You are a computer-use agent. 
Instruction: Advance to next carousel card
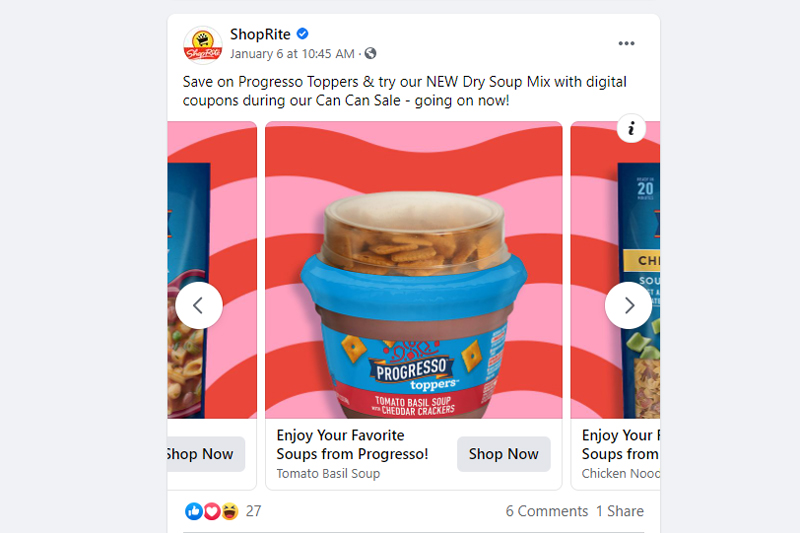628,305
